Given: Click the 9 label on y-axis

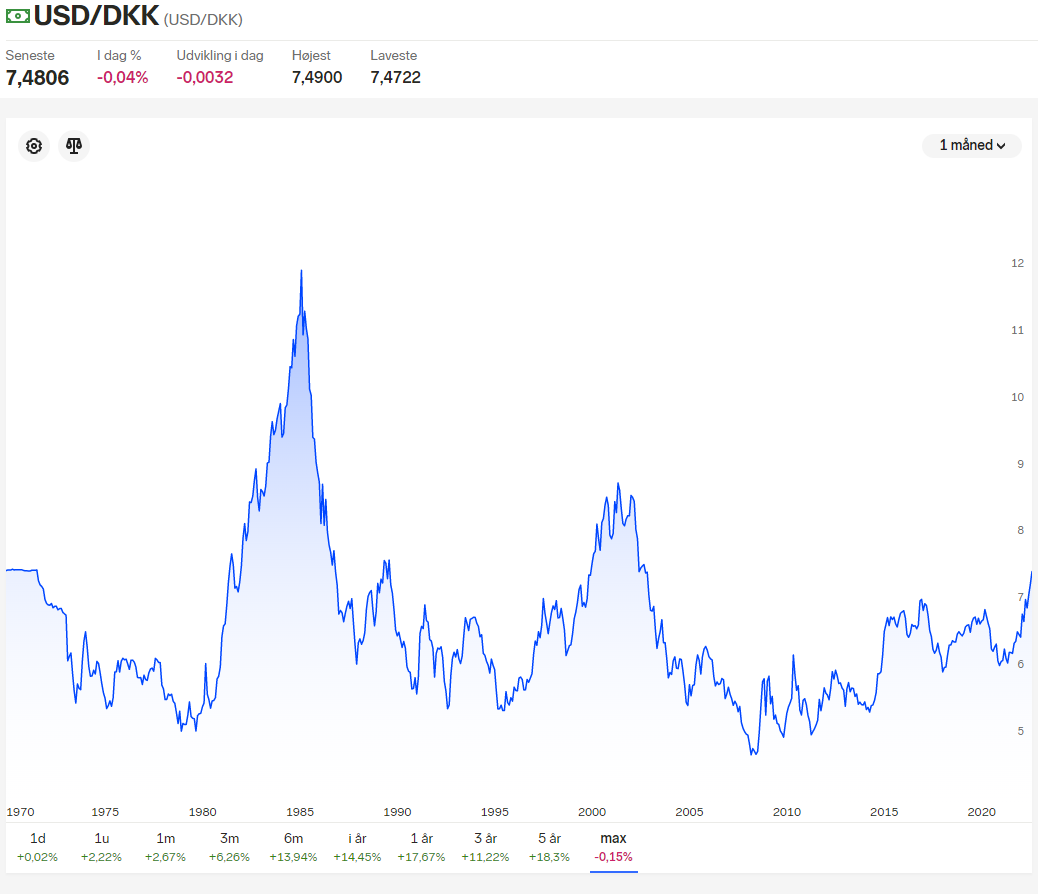Looking at the screenshot, I should coord(1020,464).
